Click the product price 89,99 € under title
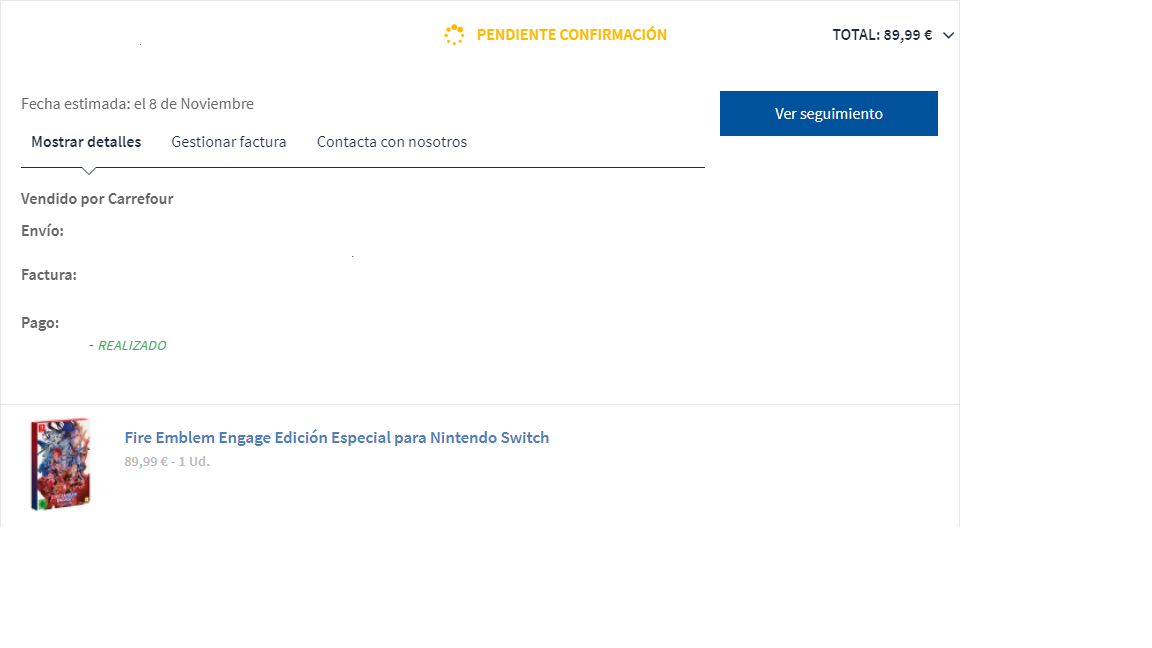Screen dimensions: 1152x648 tap(146, 461)
